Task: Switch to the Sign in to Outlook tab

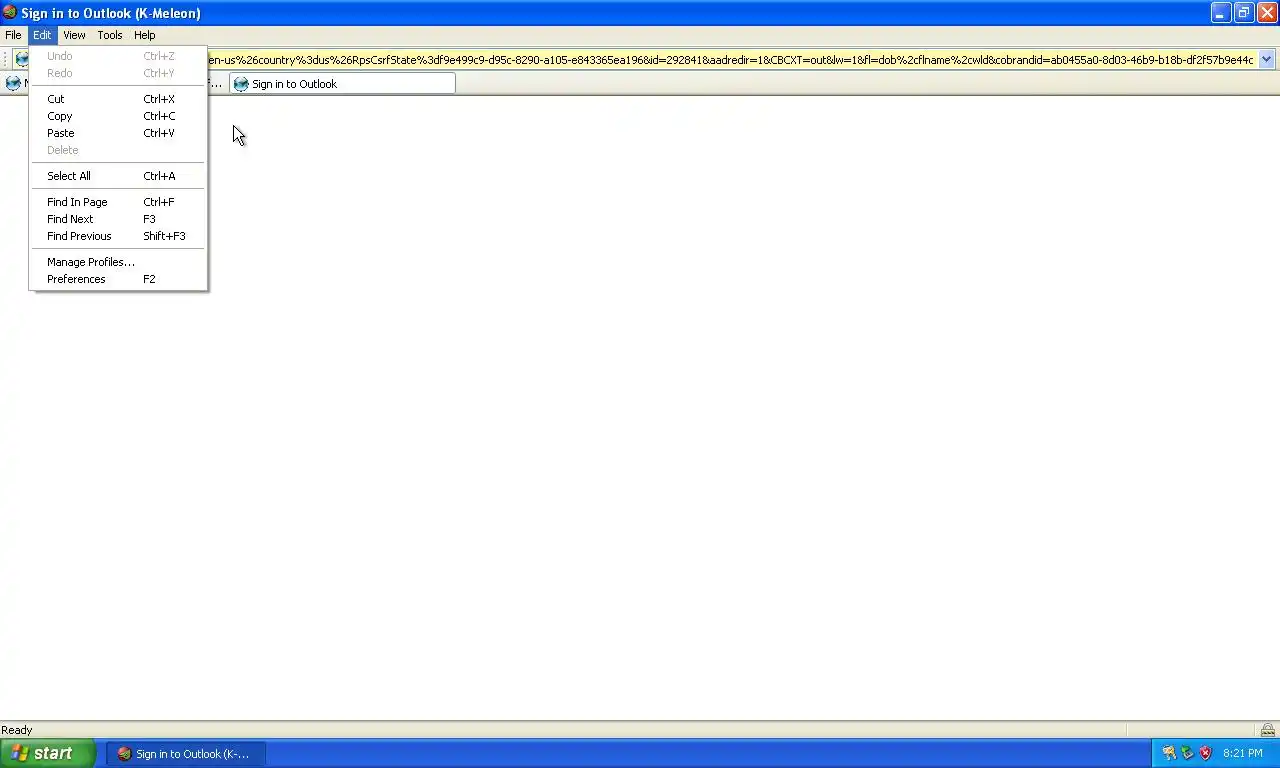Action: coord(342,84)
